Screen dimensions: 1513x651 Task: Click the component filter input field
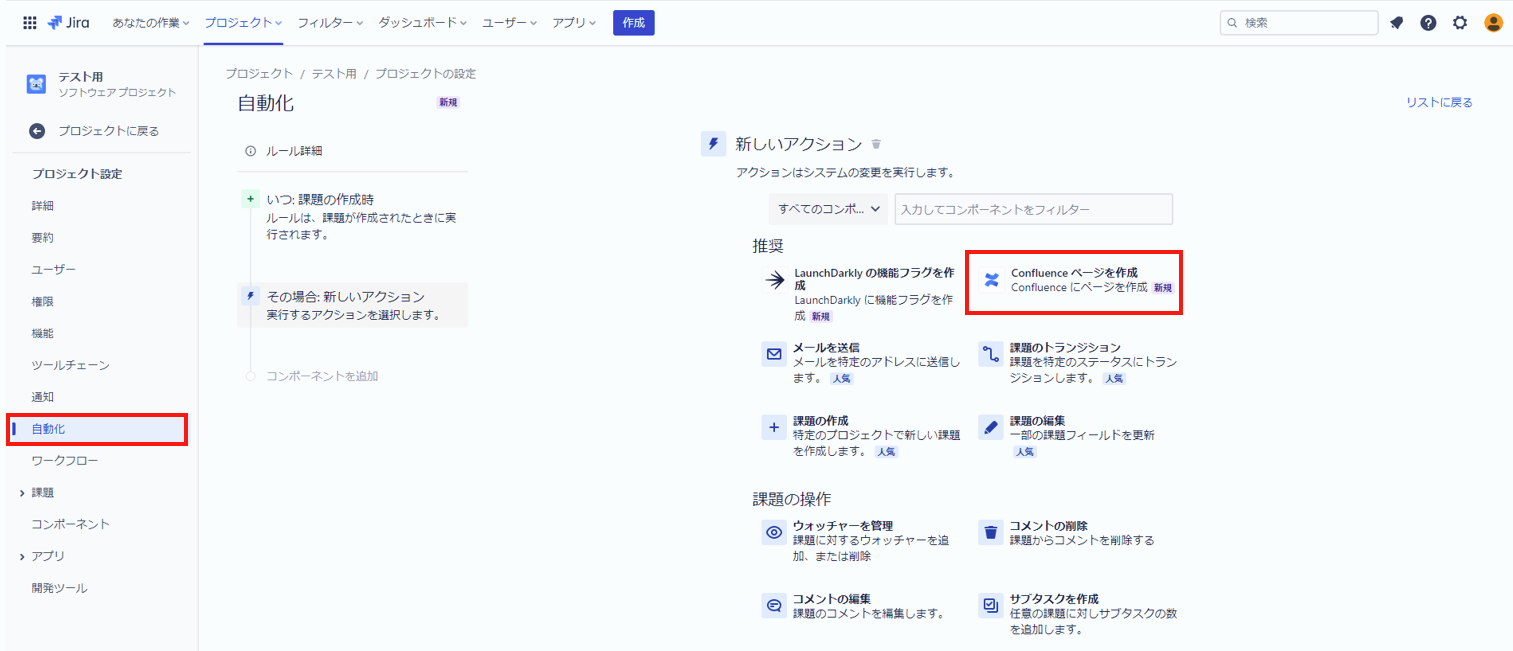(1033, 209)
